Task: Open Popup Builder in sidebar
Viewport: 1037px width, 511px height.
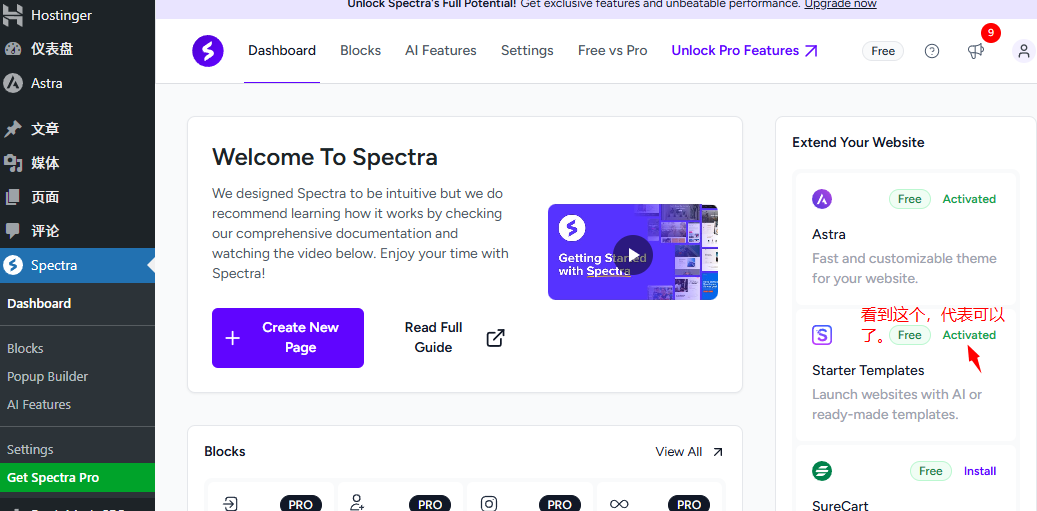Action: coord(48,377)
